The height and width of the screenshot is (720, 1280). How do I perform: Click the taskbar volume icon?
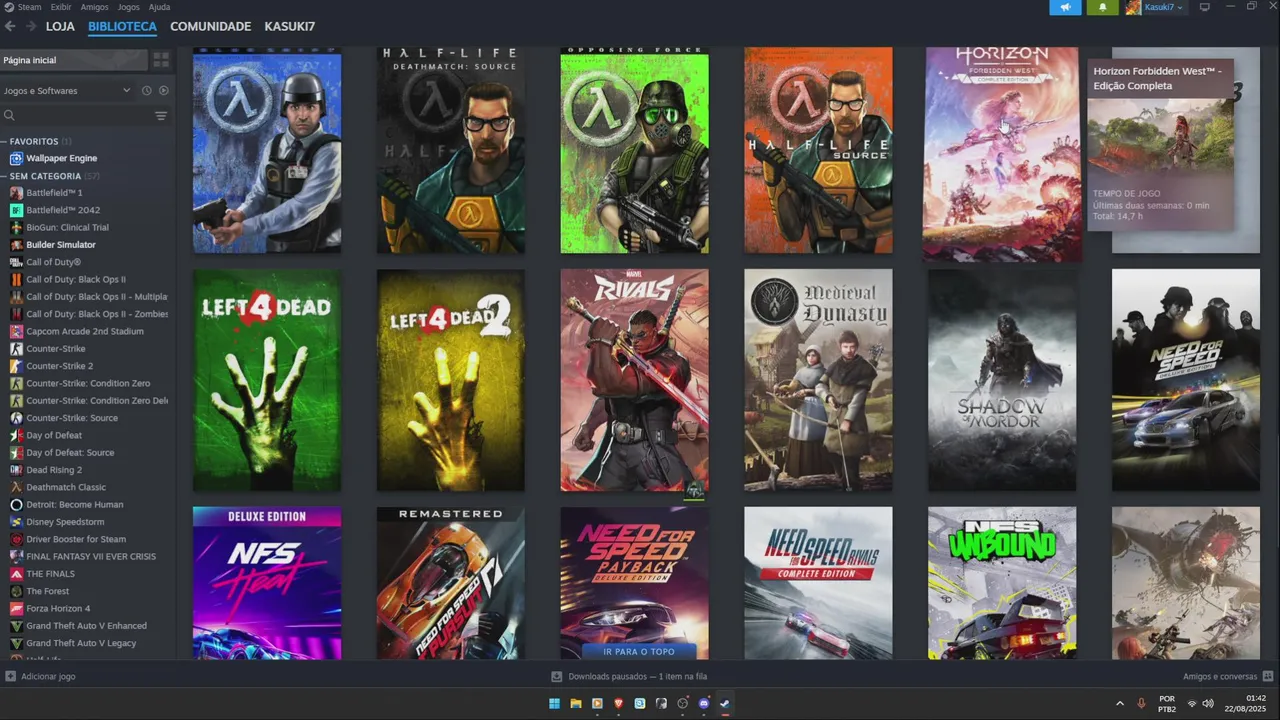click(1208, 704)
